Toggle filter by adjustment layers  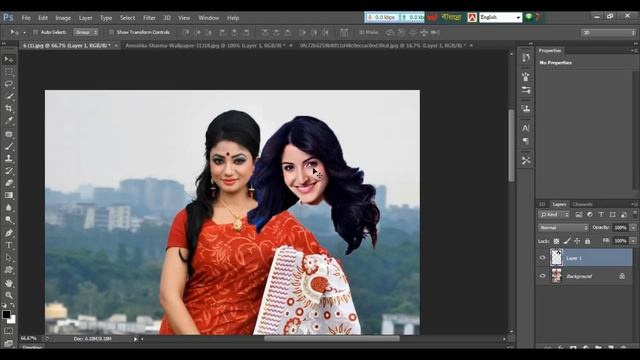[590, 214]
